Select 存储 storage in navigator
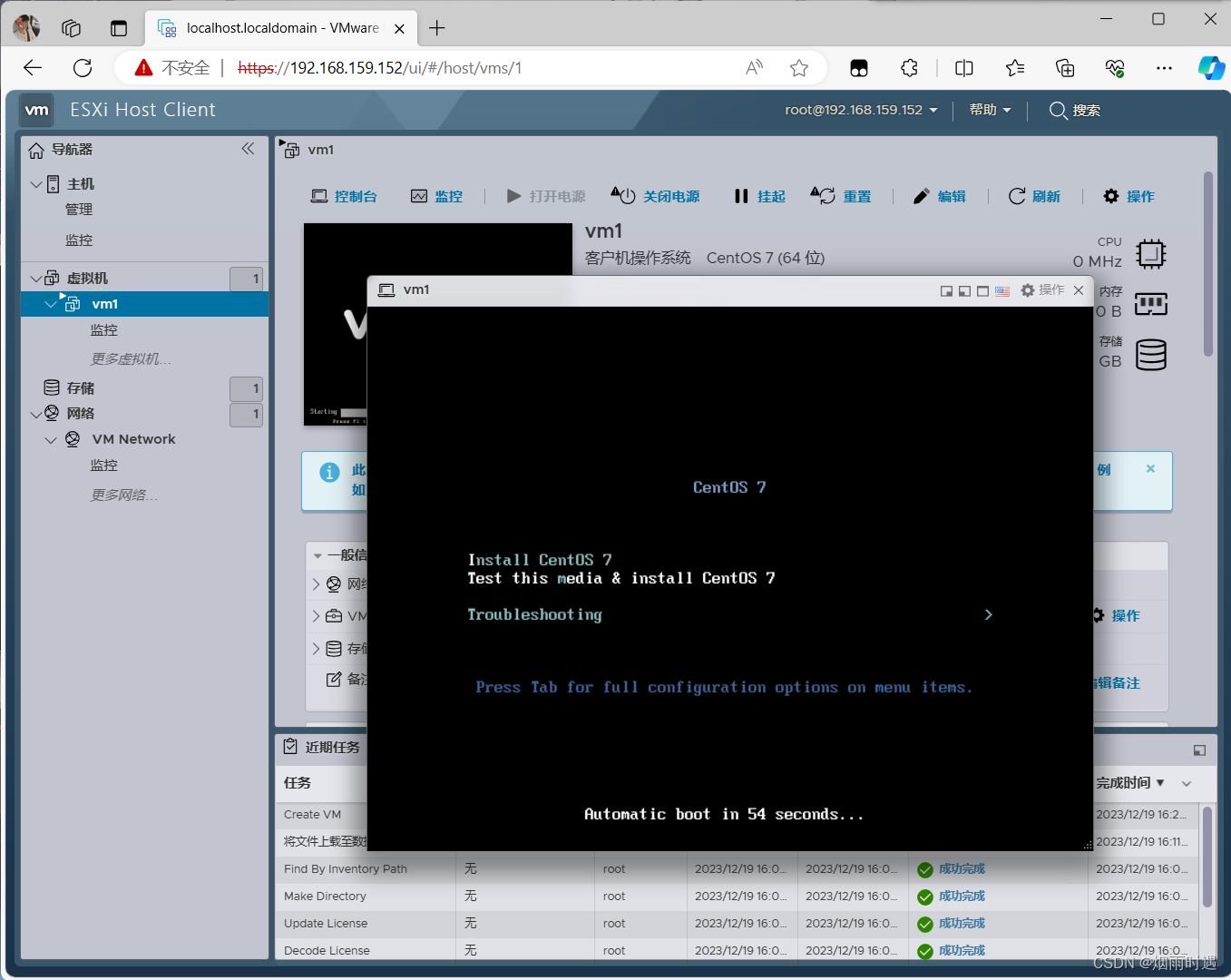 coord(80,388)
